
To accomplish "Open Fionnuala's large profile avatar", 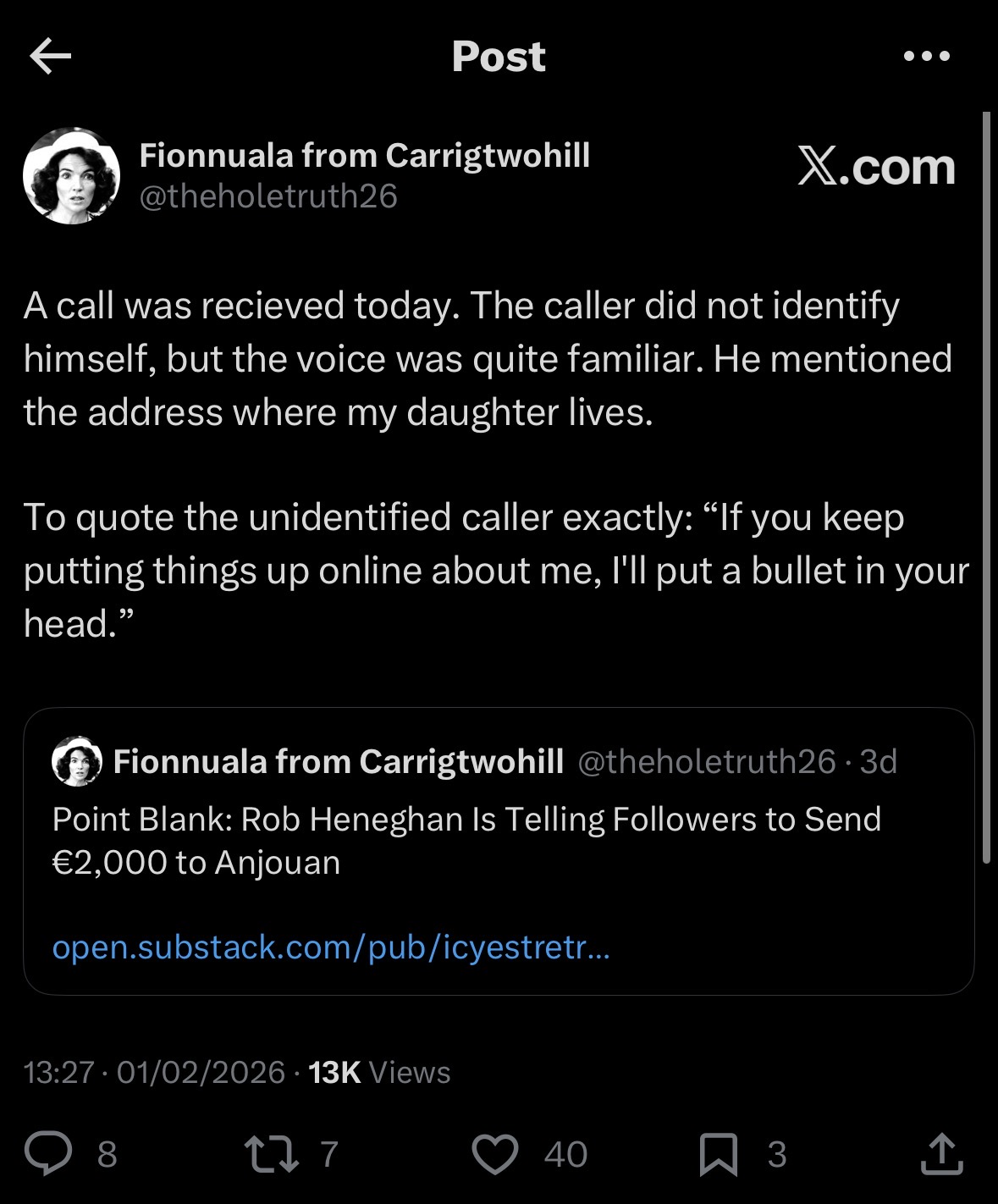I will click(71, 176).
